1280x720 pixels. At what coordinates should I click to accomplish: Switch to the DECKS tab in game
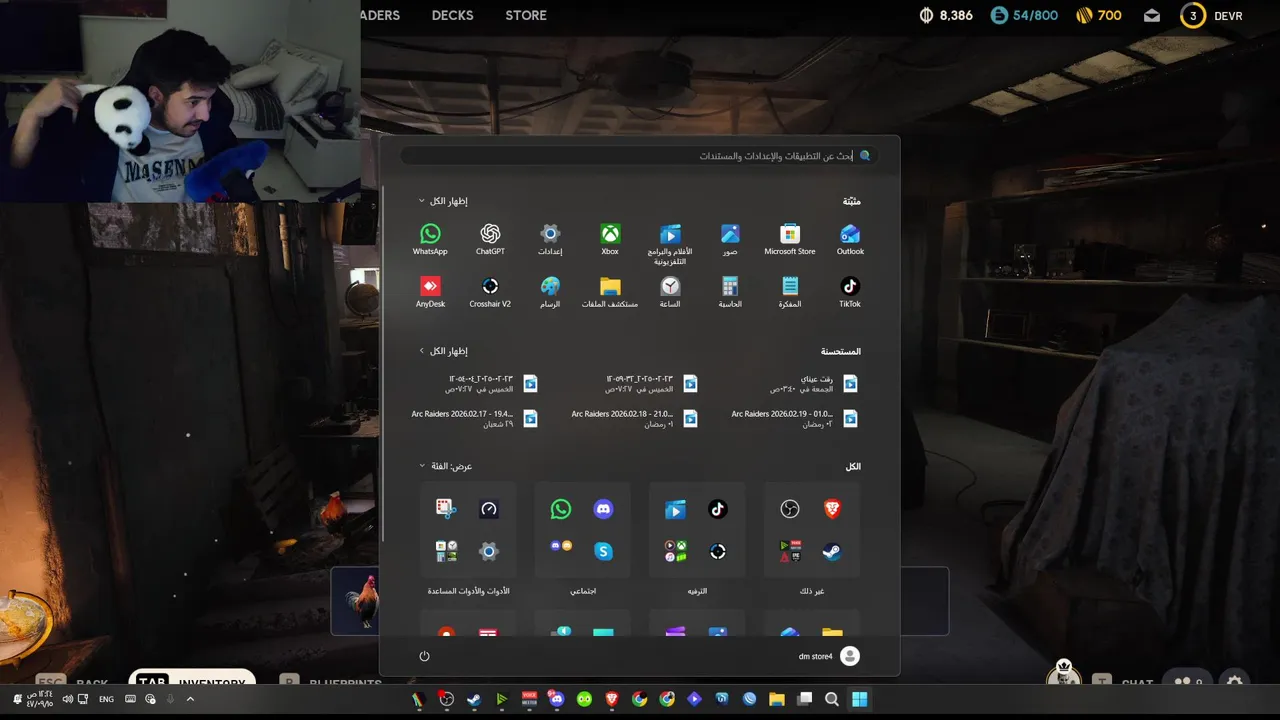pyautogui.click(x=452, y=15)
